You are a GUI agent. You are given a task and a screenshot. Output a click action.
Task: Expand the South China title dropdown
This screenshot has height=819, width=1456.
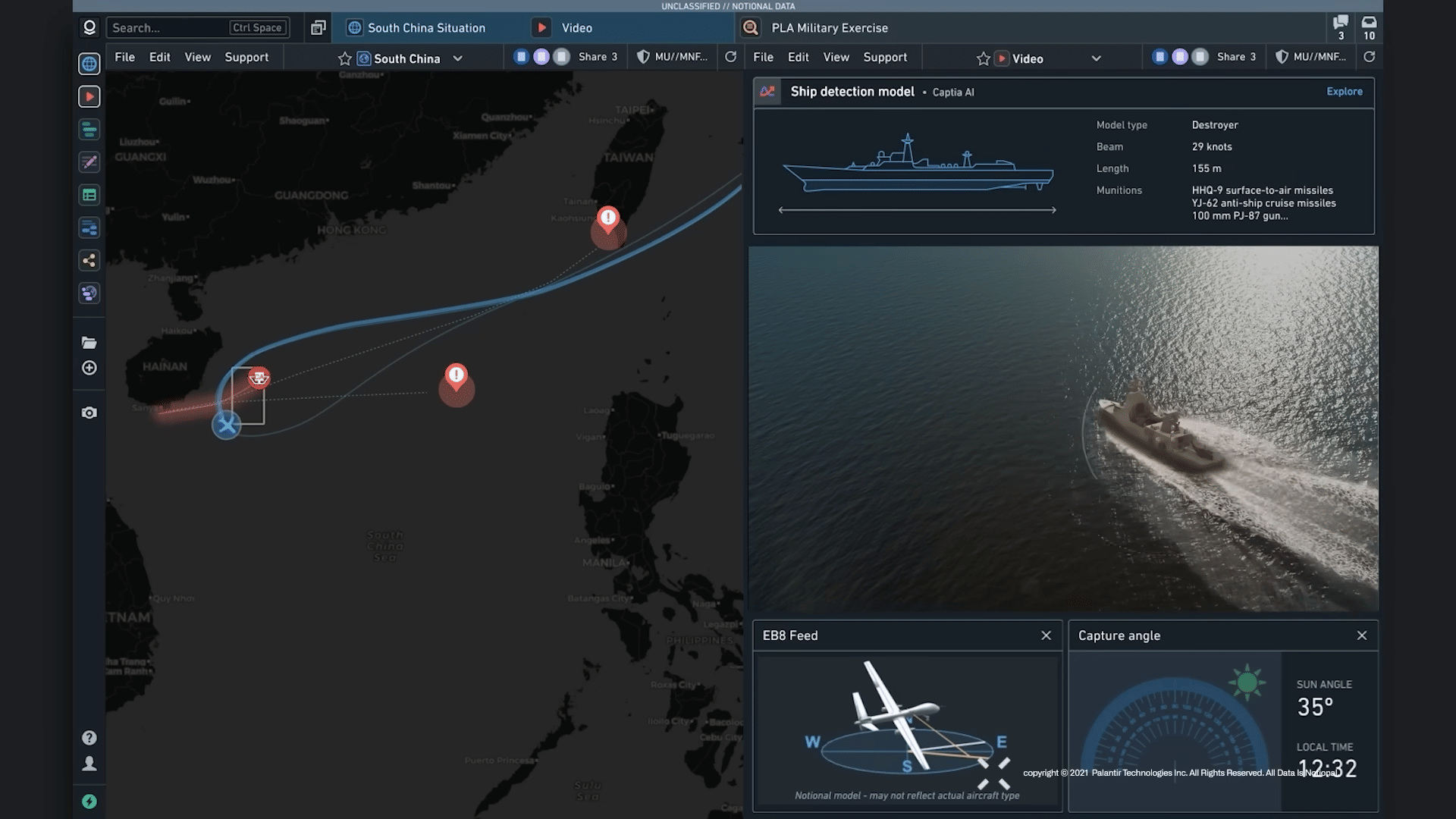[x=457, y=58]
